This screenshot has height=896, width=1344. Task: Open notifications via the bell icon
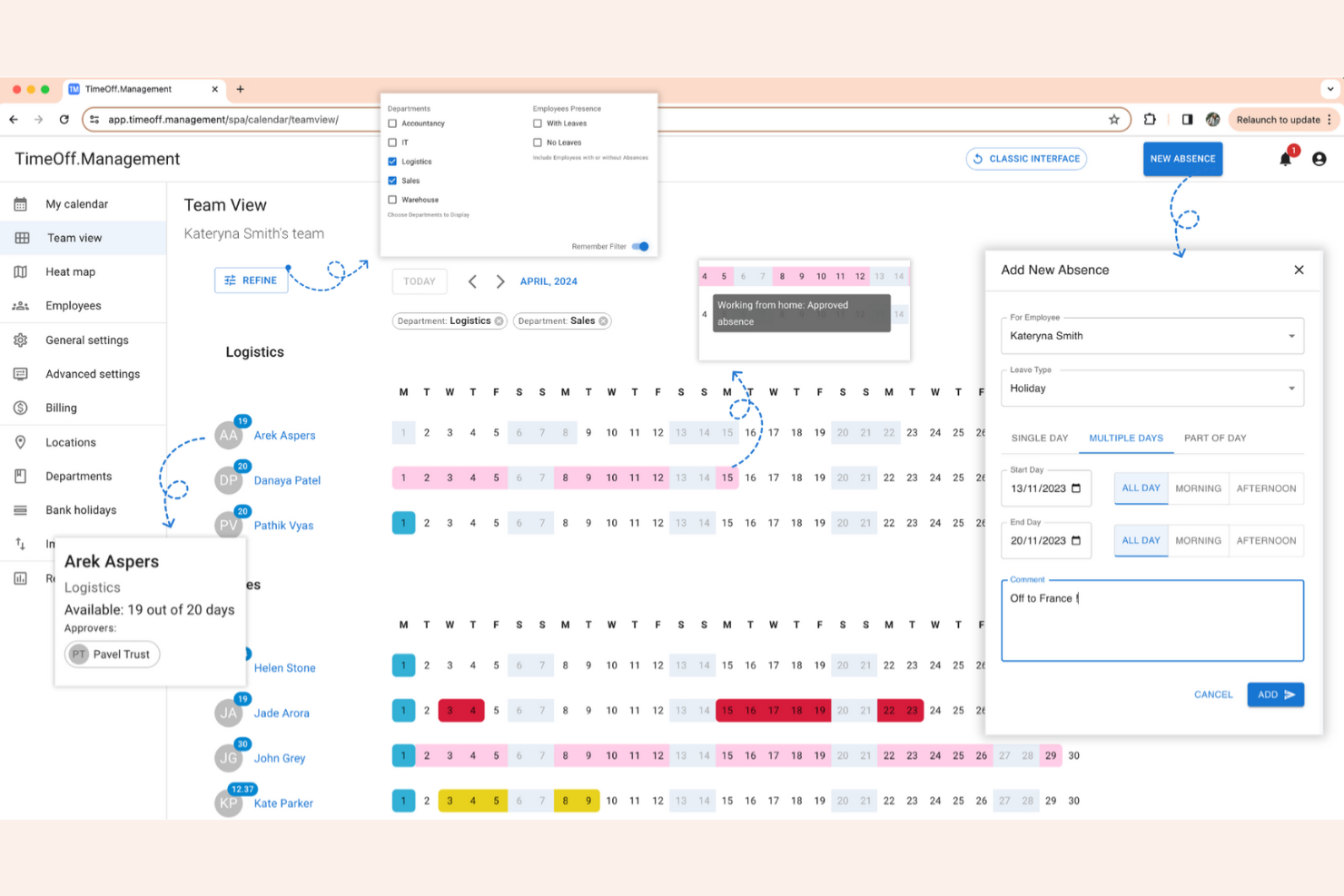[x=1285, y=158]
